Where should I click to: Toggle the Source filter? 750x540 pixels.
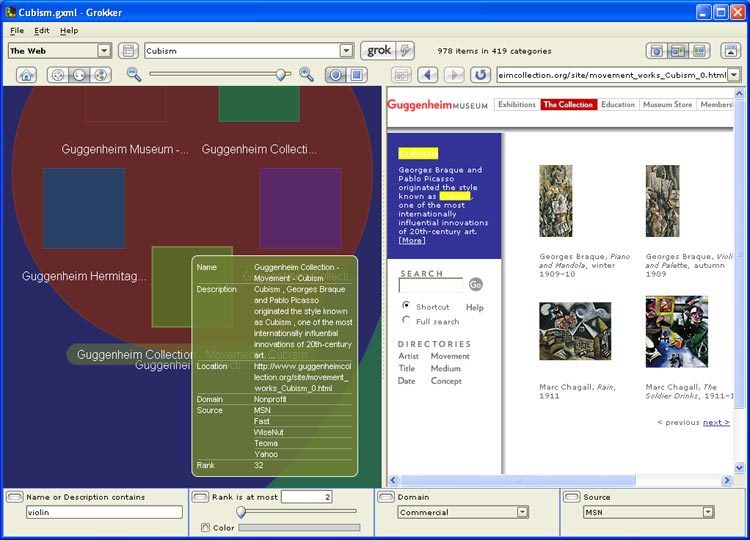[x=572, y=497]
